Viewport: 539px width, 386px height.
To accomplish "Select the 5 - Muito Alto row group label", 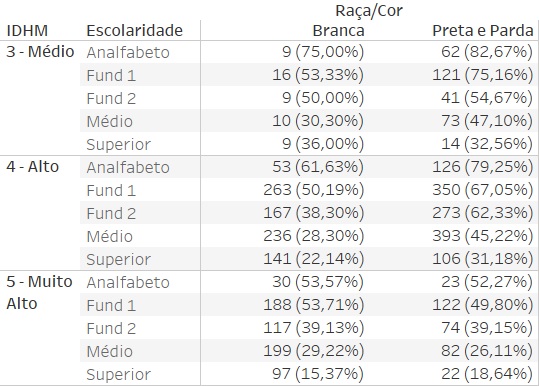I will [39, 293].
